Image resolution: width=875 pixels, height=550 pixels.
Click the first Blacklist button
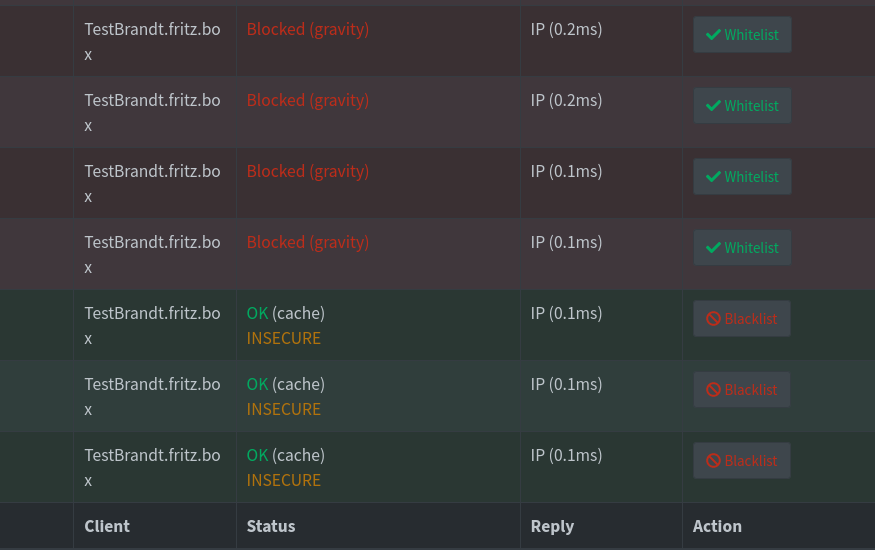(741, 319)
